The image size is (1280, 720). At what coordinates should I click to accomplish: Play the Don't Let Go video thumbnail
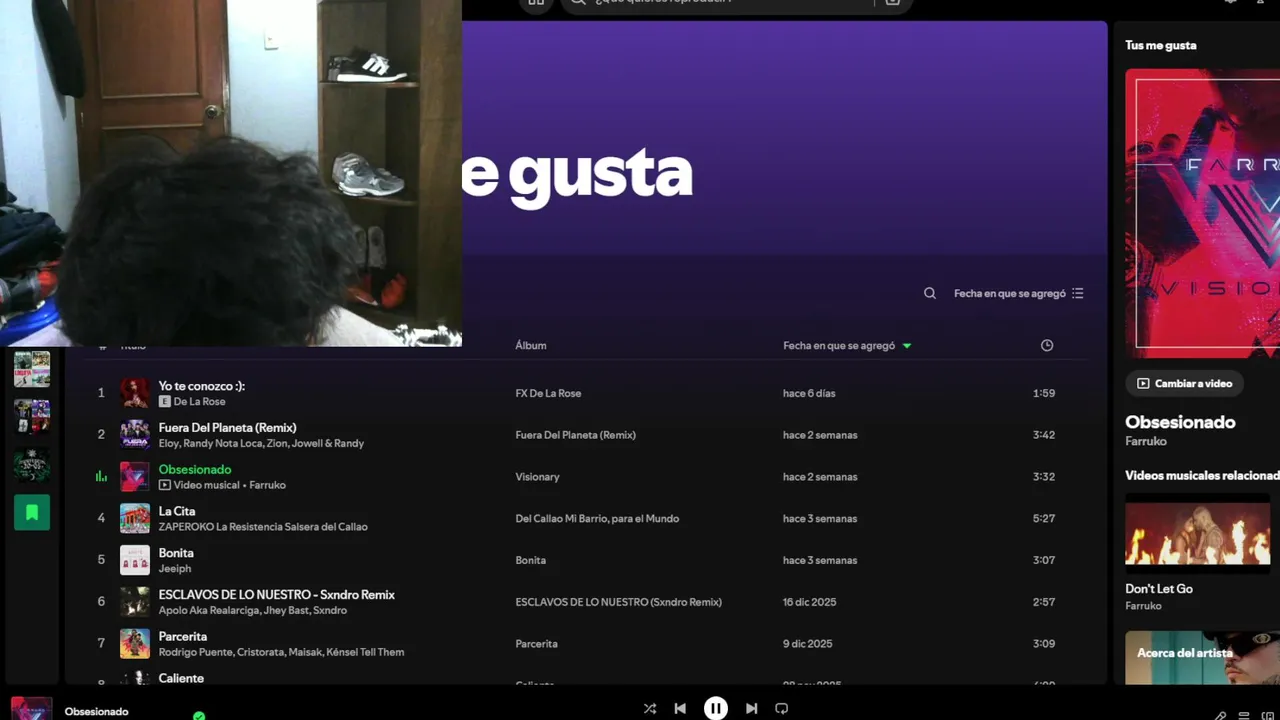1198,533
